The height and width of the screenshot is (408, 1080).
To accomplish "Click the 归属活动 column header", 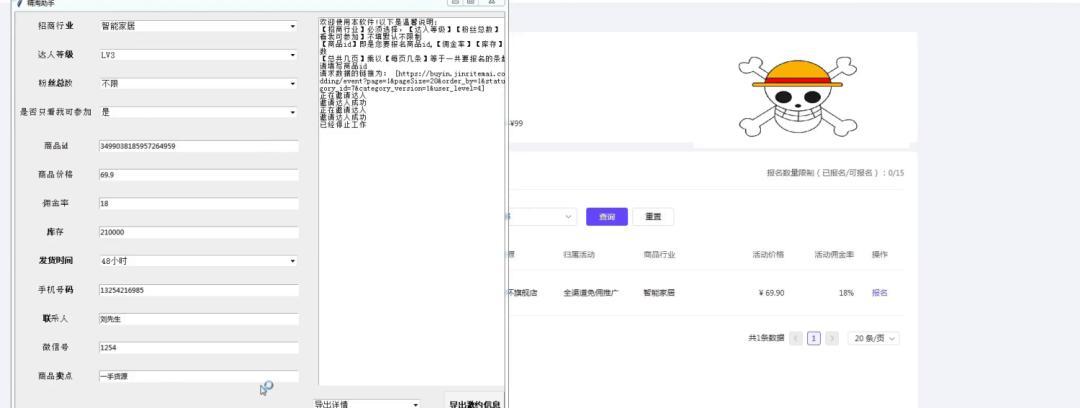I will coord(579,254).
